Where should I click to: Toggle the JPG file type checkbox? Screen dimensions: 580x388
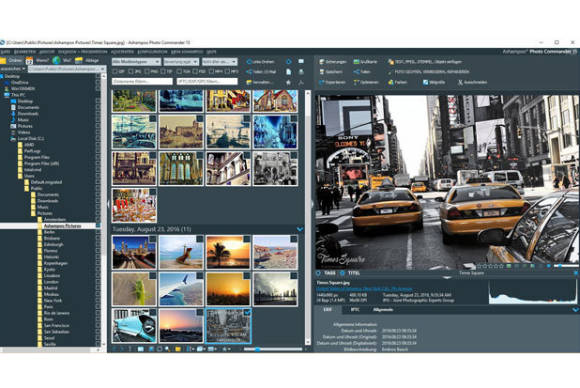coord(131,71)
